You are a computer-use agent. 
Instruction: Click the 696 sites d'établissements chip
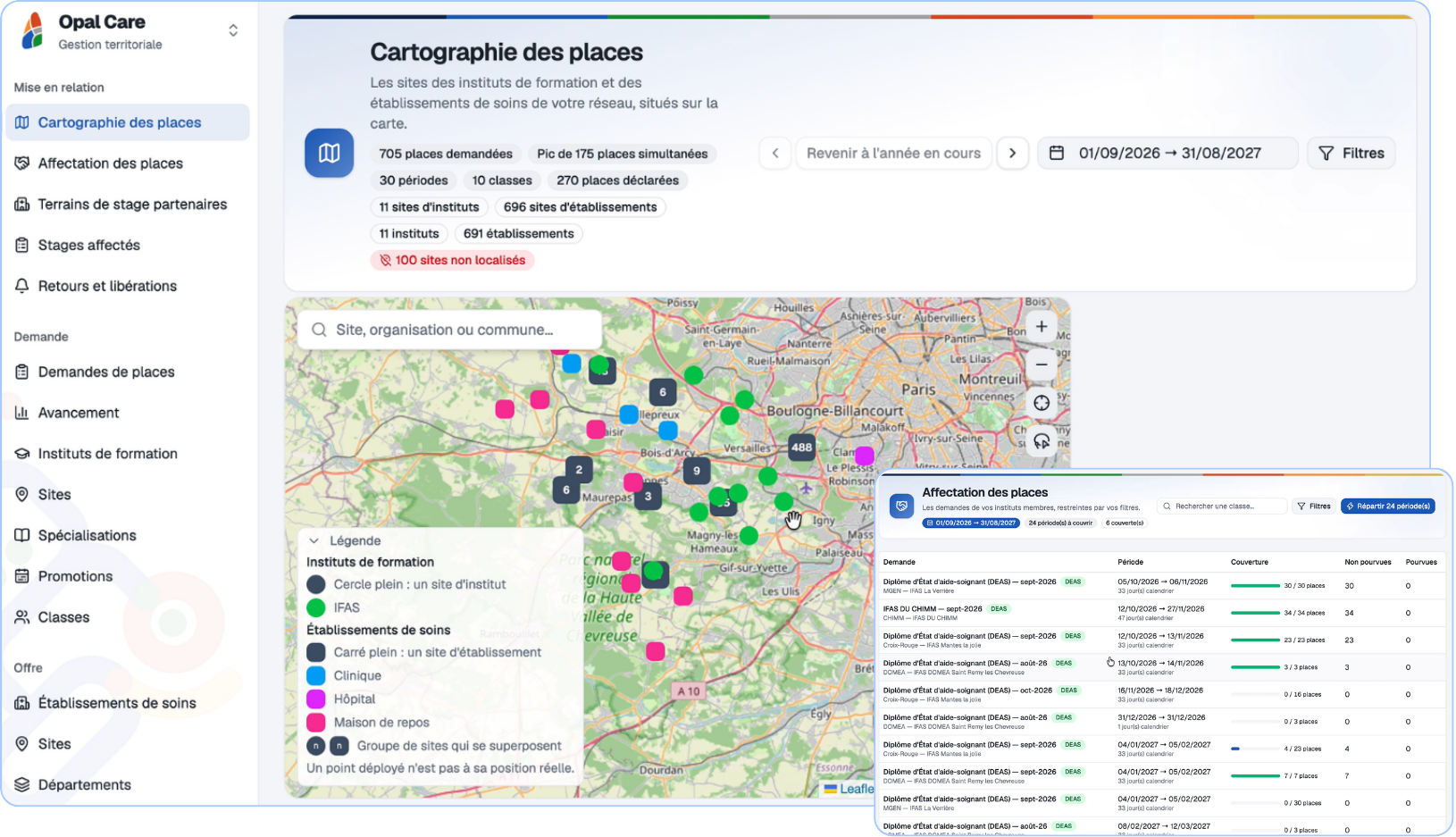point(581,207)
